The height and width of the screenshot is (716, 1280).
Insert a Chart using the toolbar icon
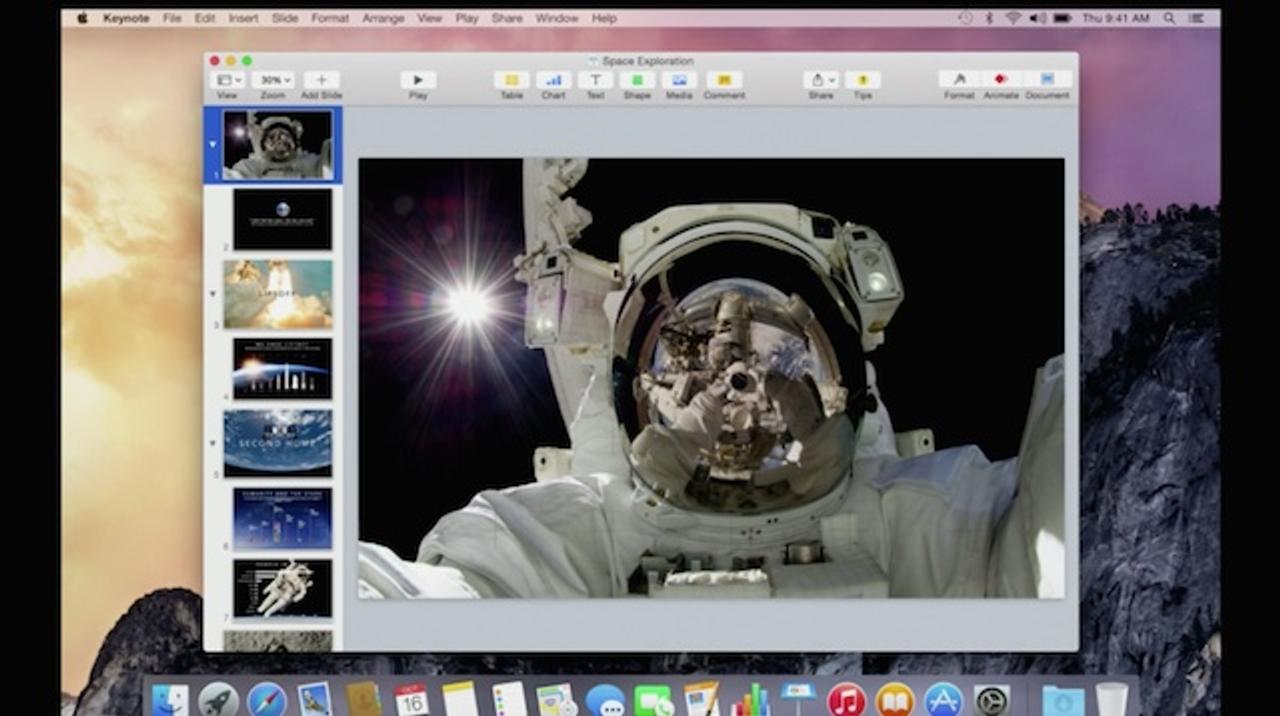pyautogui.click(x=553, y=81)
